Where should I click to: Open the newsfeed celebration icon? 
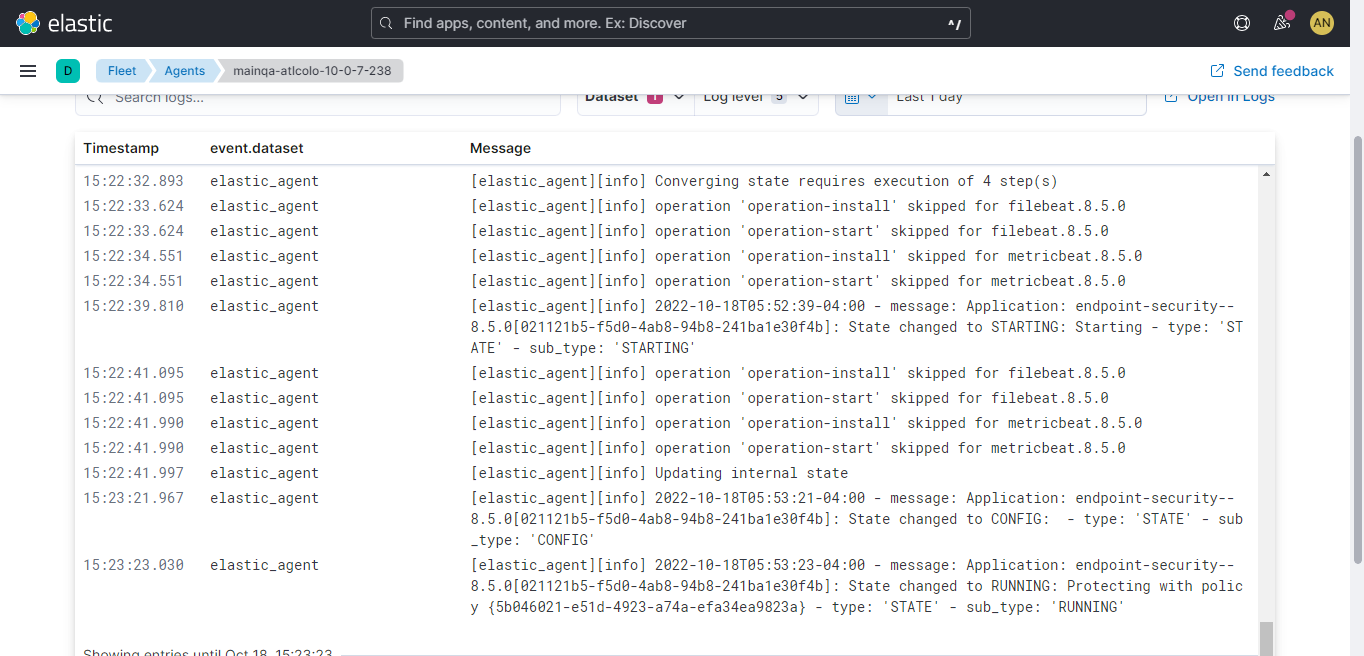tap(1281, 23)
